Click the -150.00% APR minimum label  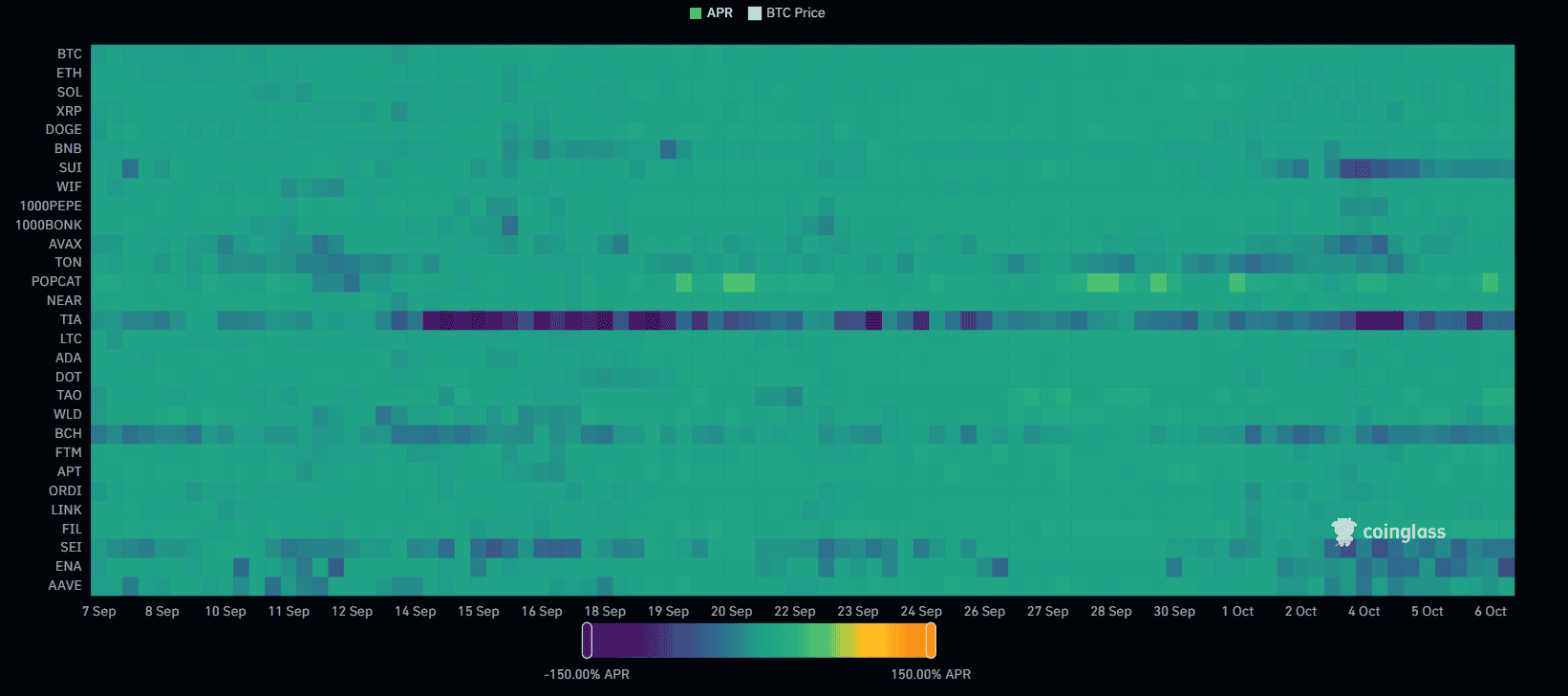coord(587,674)
